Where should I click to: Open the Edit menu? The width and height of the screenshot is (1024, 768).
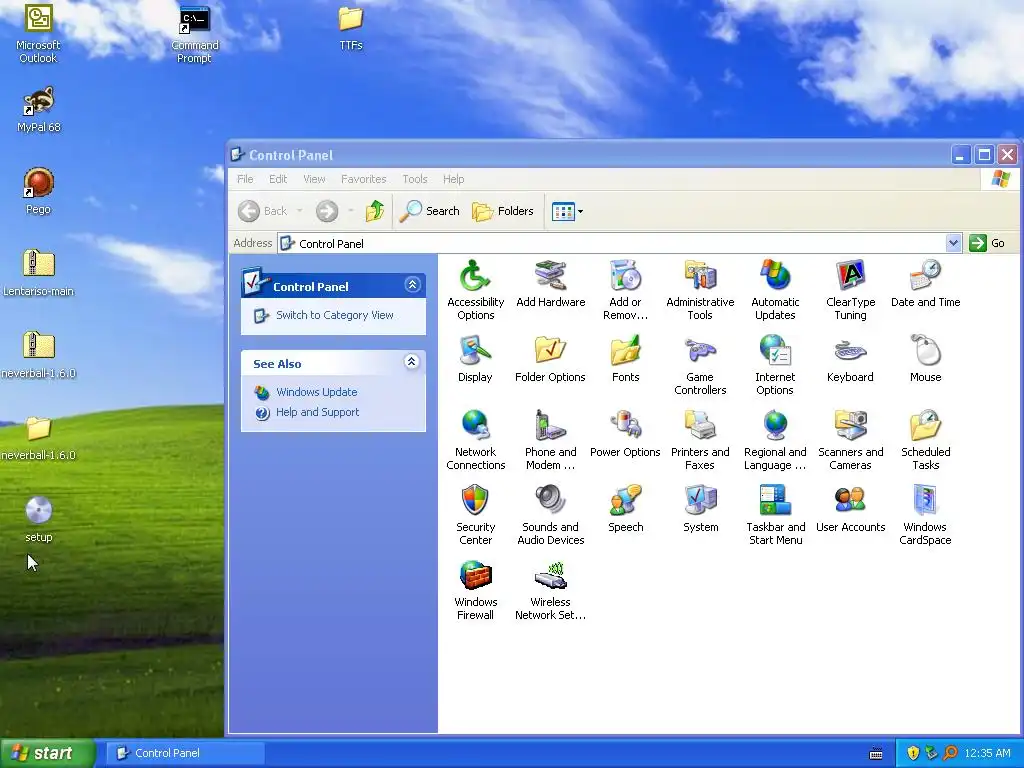pos(278,179)
